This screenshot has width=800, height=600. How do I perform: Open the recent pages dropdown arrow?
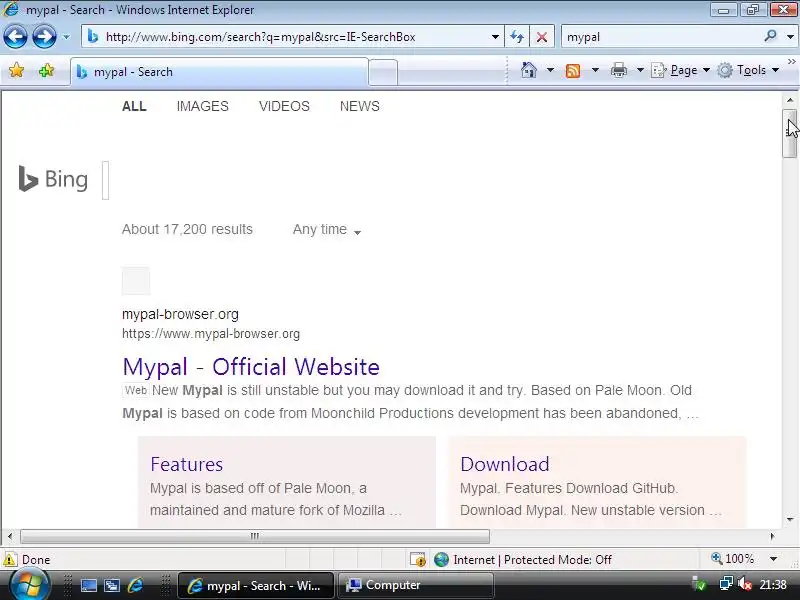click(x=66, y=37)
